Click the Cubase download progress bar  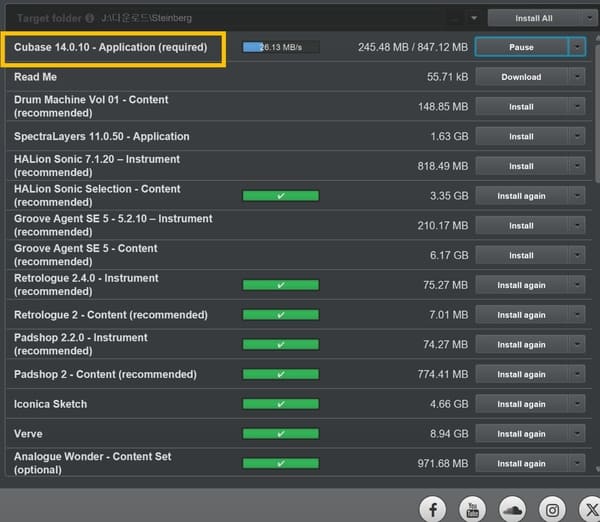[281, 47]
